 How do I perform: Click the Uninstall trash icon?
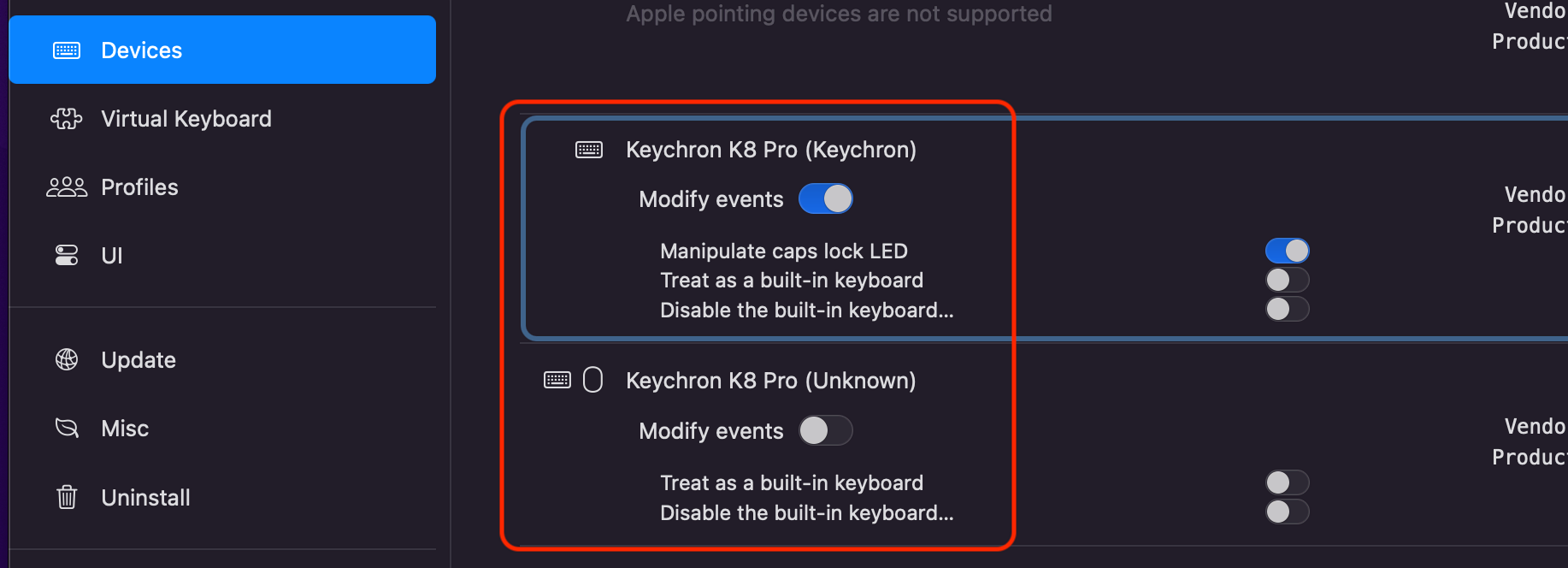click(x=67, y=497)
